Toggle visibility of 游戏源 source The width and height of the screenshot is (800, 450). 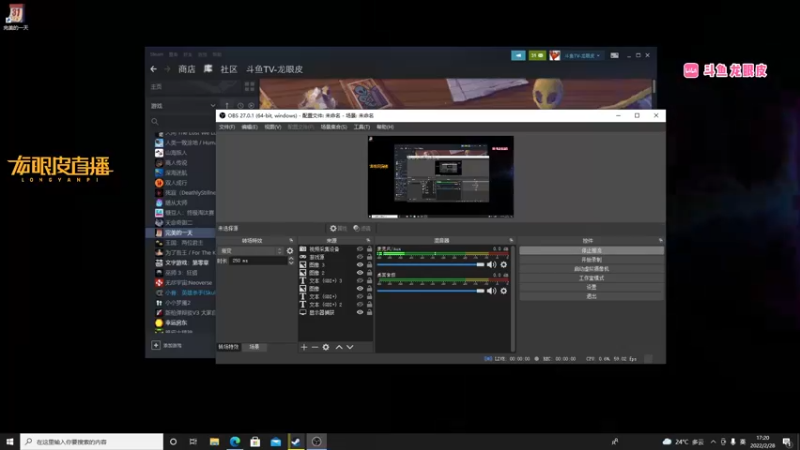(360, 257)
